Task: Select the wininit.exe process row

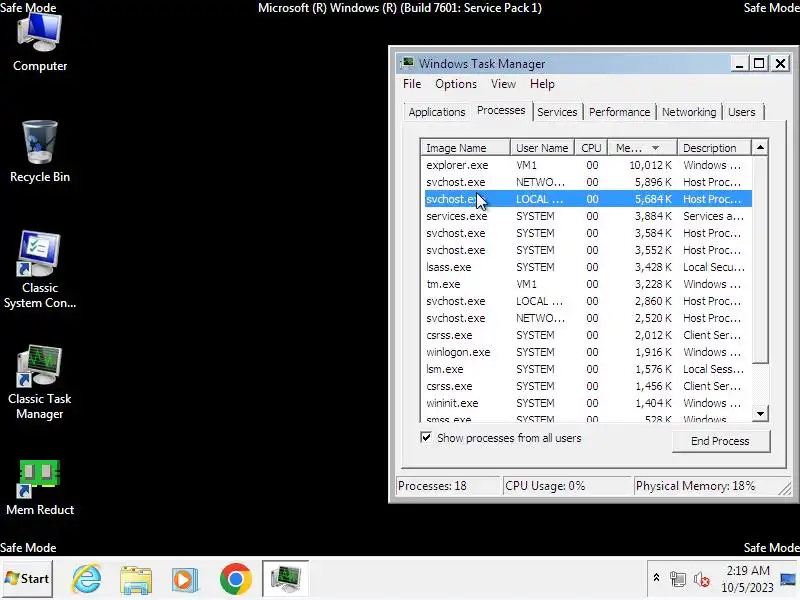Action: 587,403
